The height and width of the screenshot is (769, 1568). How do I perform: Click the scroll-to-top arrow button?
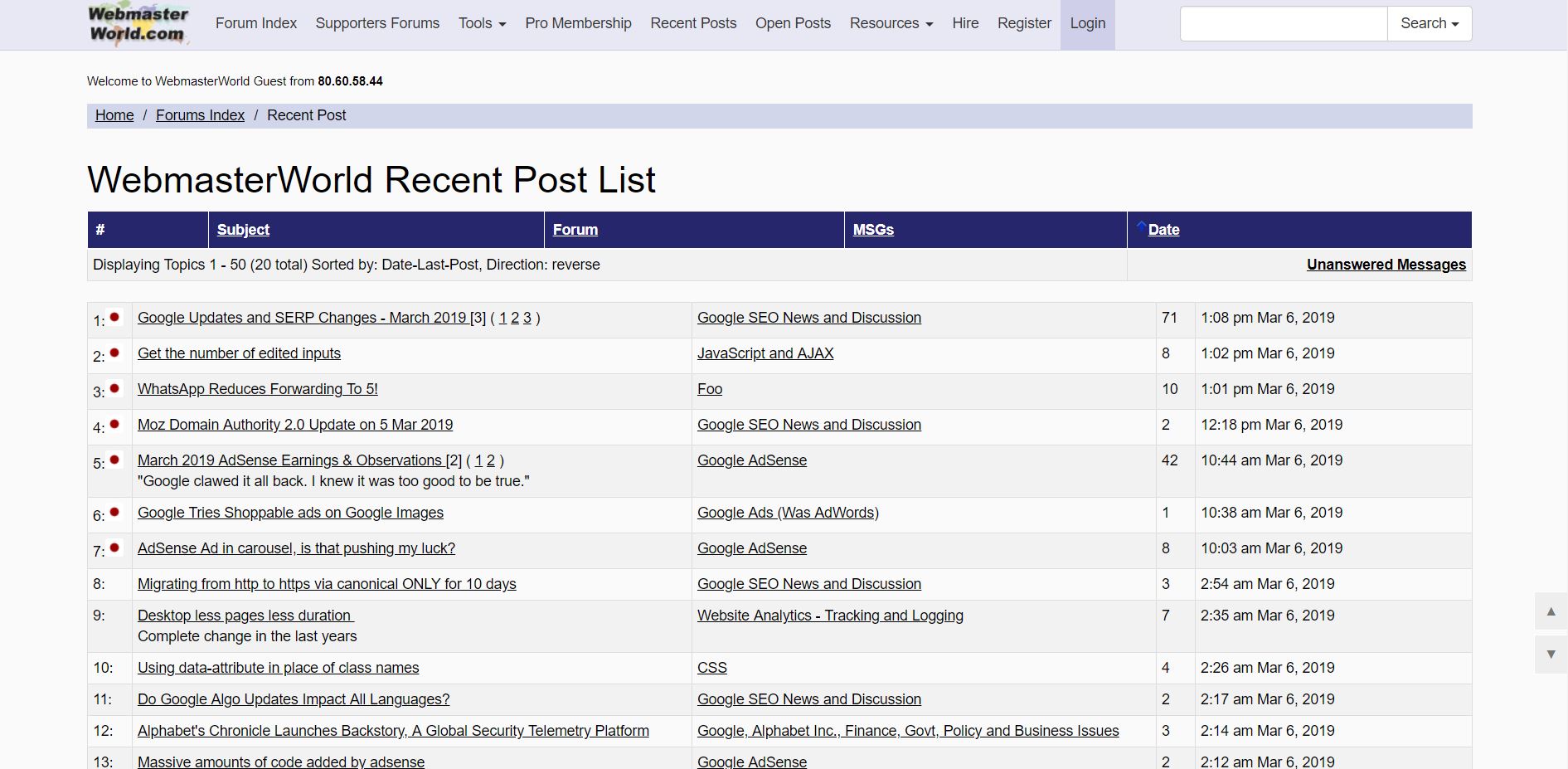(1551, 611)
